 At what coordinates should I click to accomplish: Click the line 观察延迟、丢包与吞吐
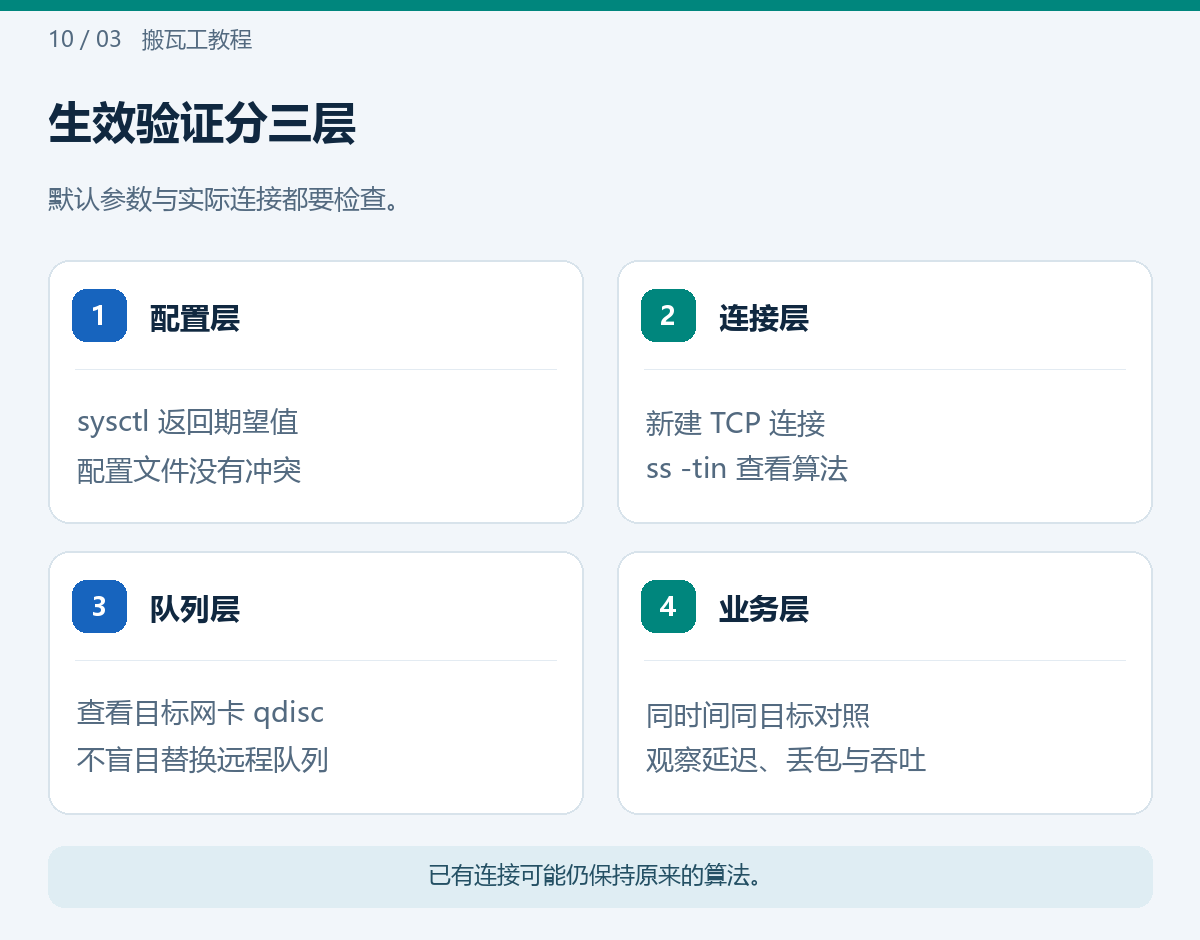pyautogui.click(x=786, y=760)
